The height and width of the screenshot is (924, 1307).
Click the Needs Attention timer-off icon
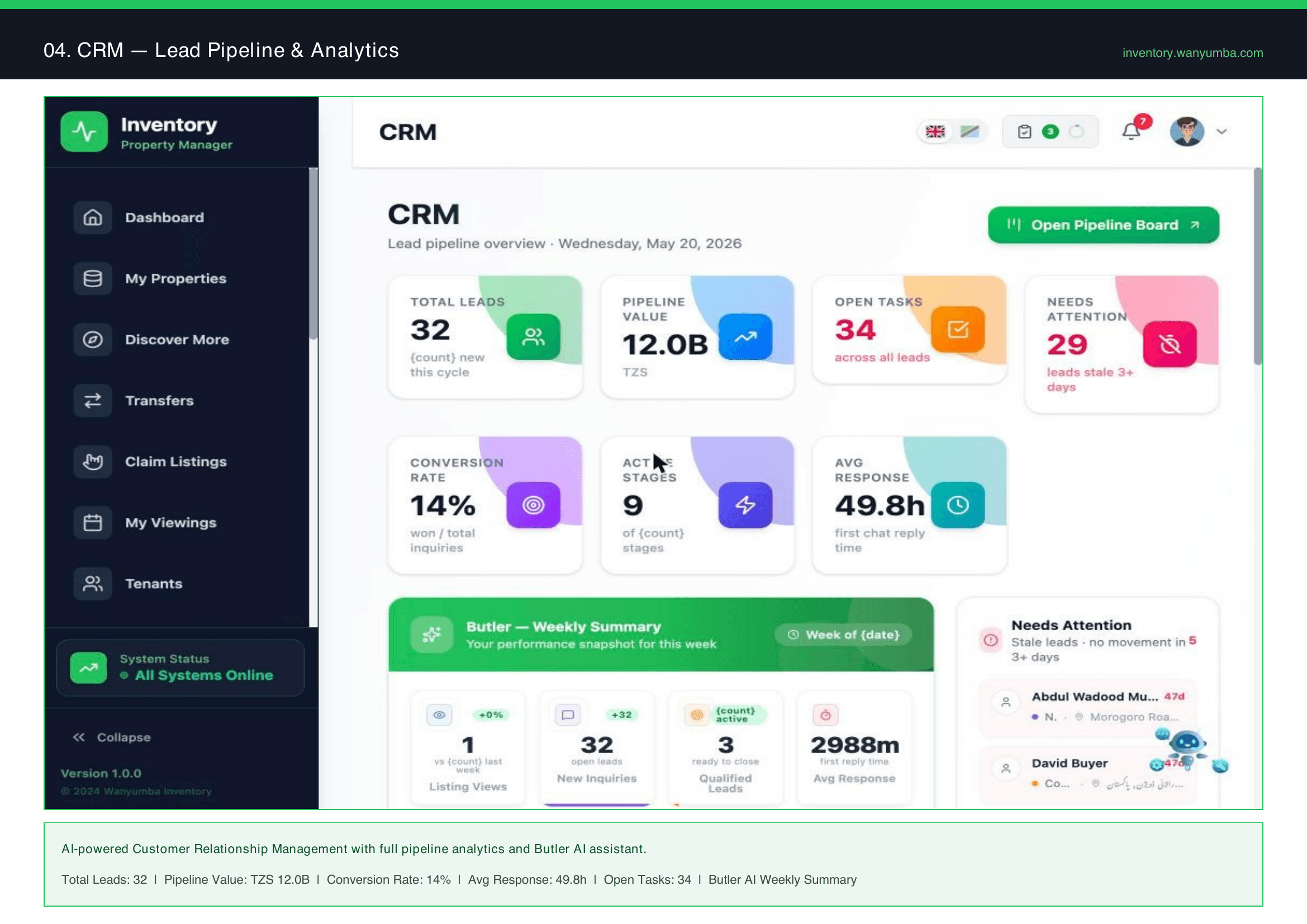coord(1170,344)
